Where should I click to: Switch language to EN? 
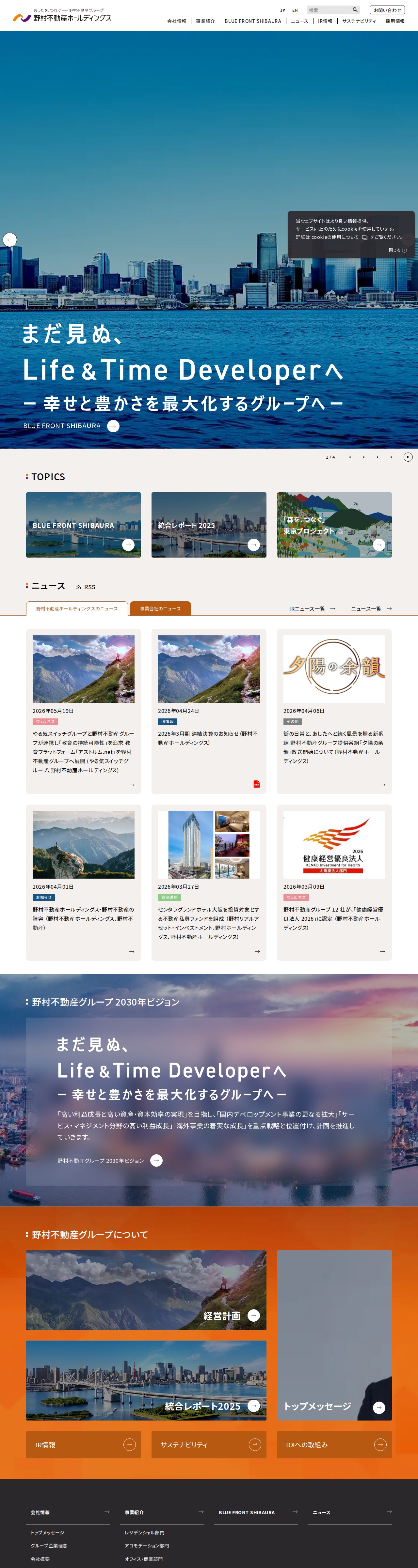pyautogui.click(x=295, y=10)
